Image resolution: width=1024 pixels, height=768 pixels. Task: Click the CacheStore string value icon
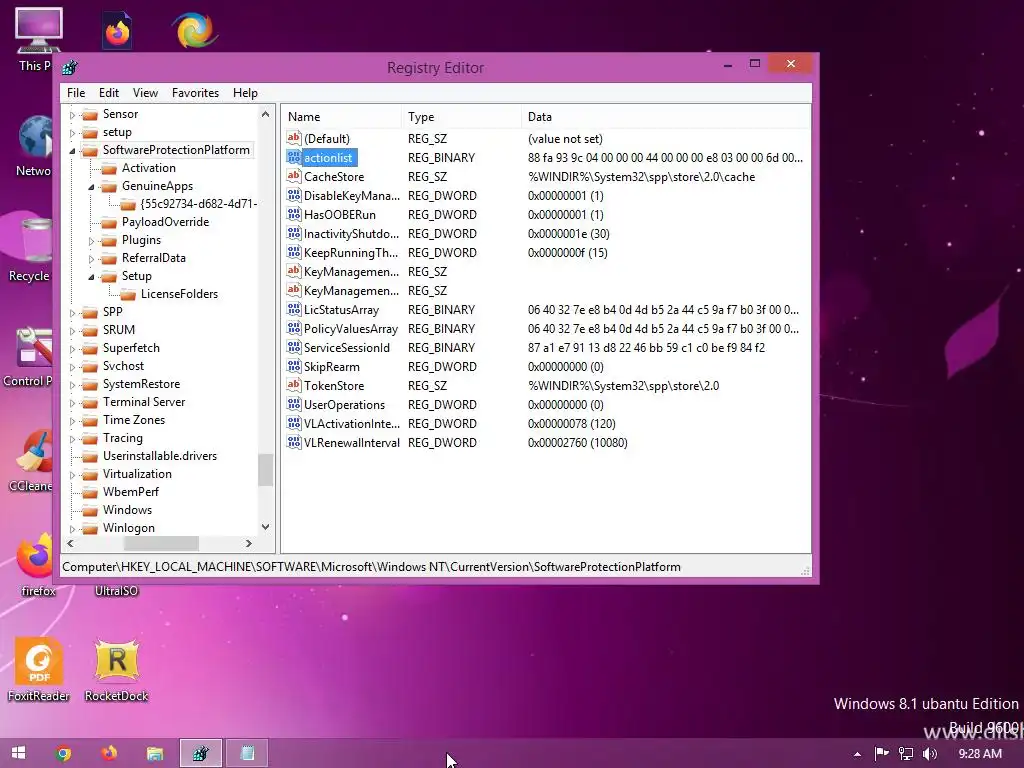click(x=294, y=176)
